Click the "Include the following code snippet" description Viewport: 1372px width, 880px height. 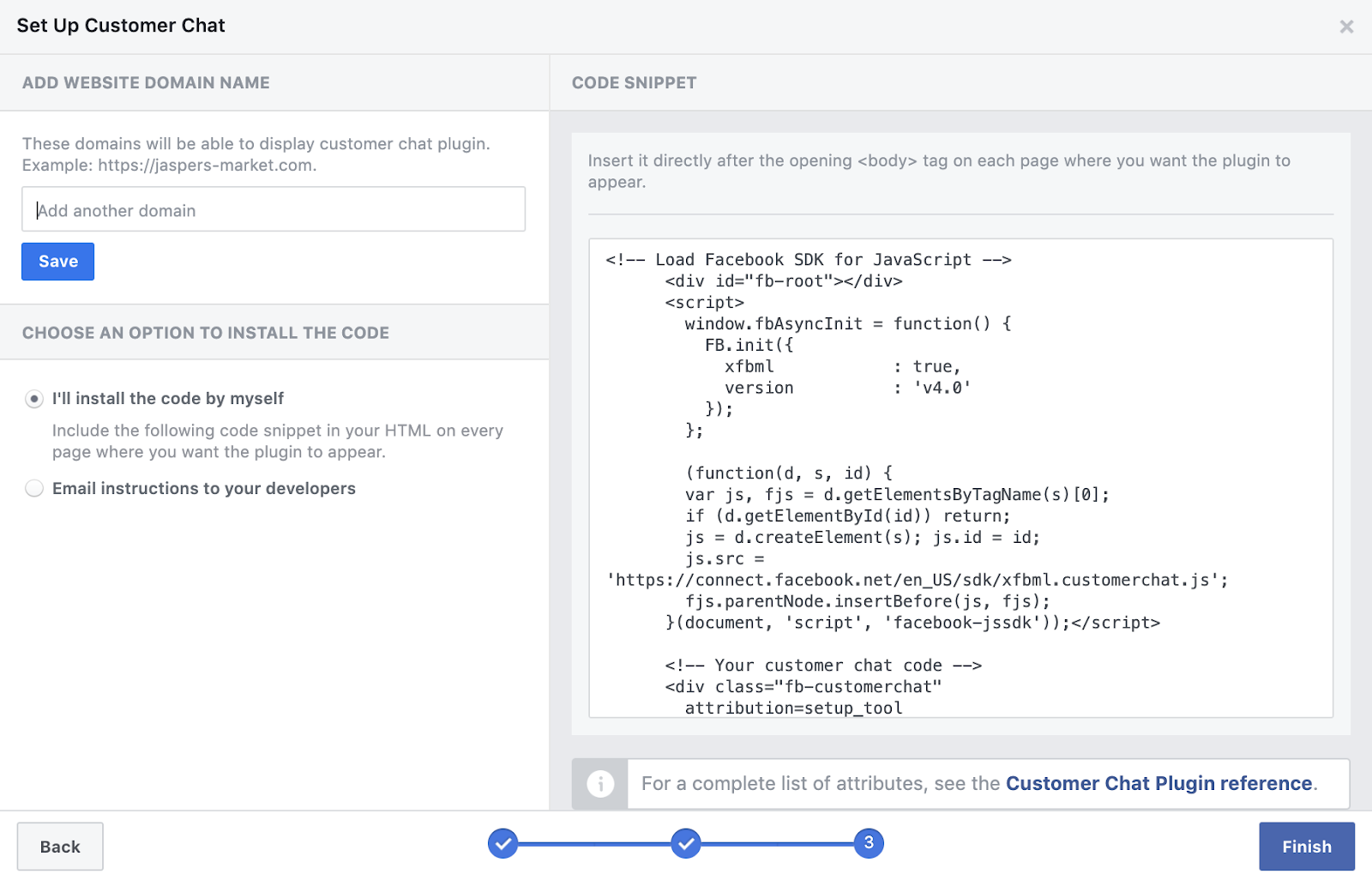278,441
